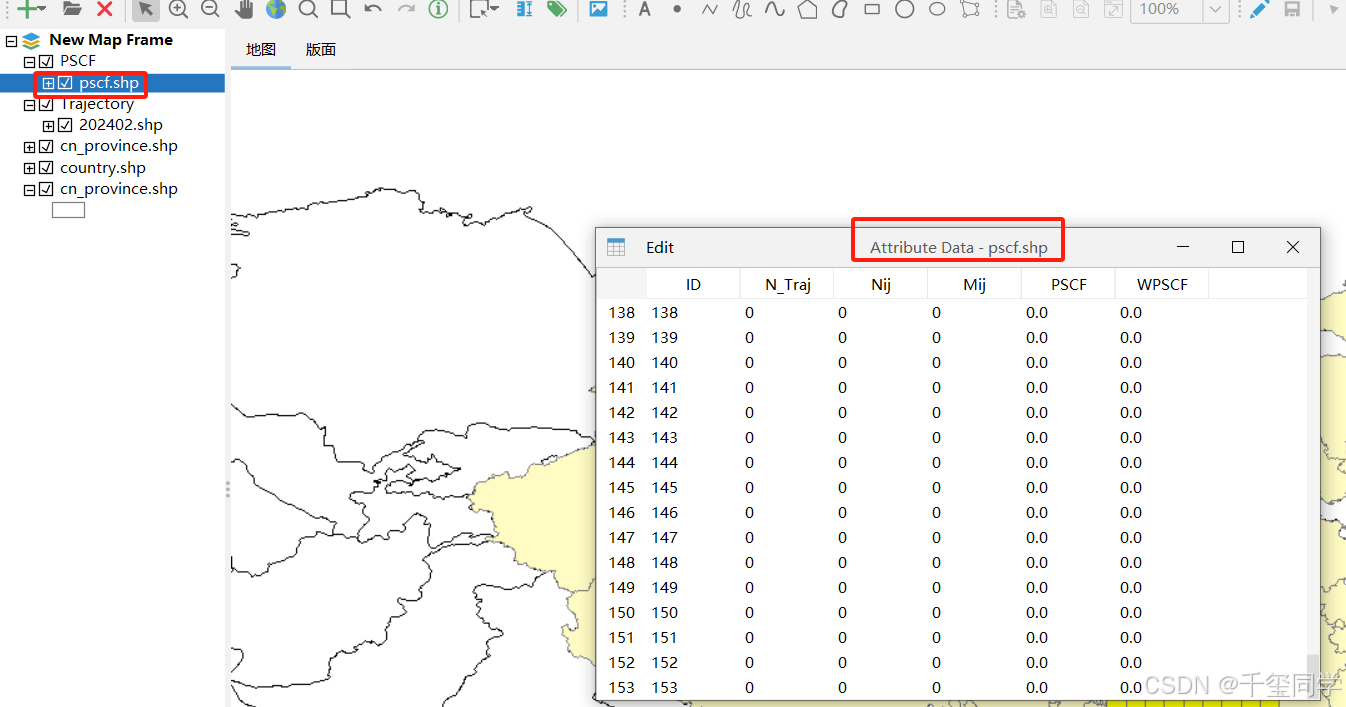1346x707 pixels.
Task: Click the 100% zoom input field
Action: (x=1167, y=9)
